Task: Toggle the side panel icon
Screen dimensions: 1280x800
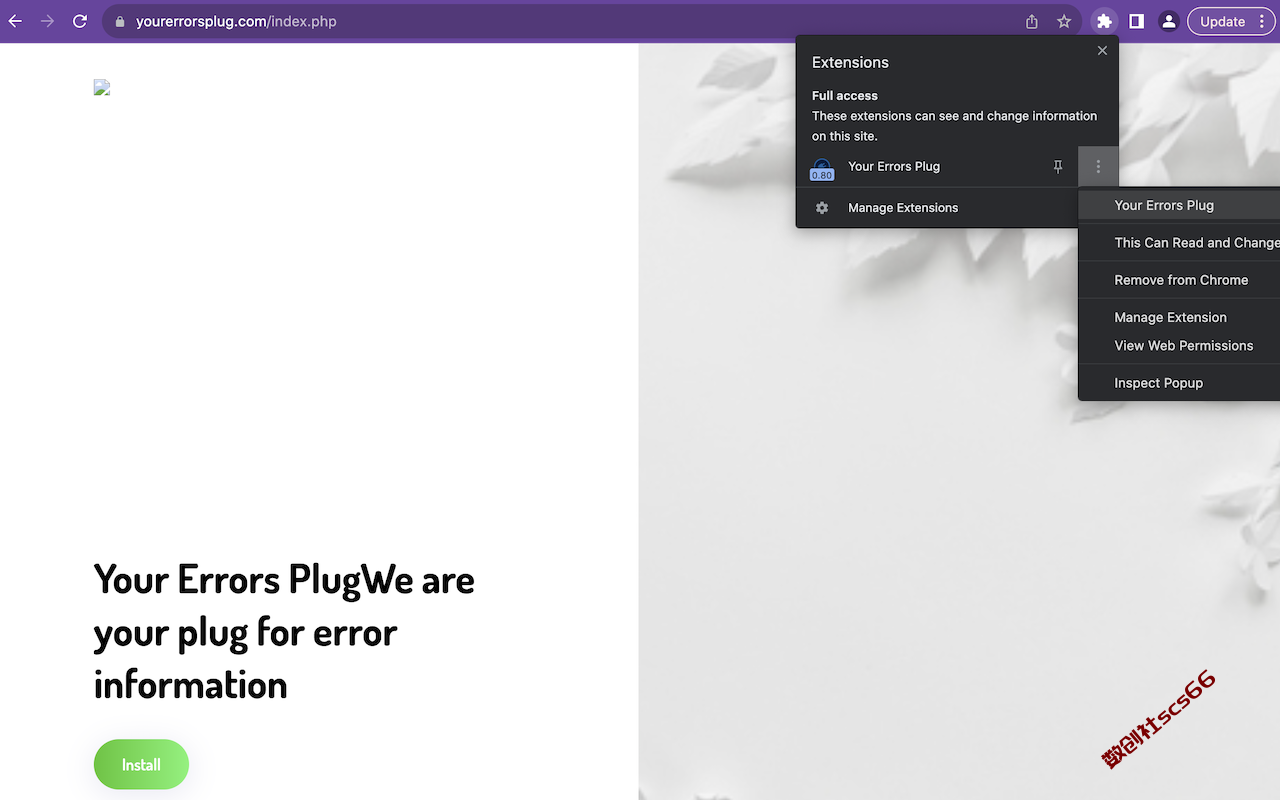Action: click(1136, 21)
